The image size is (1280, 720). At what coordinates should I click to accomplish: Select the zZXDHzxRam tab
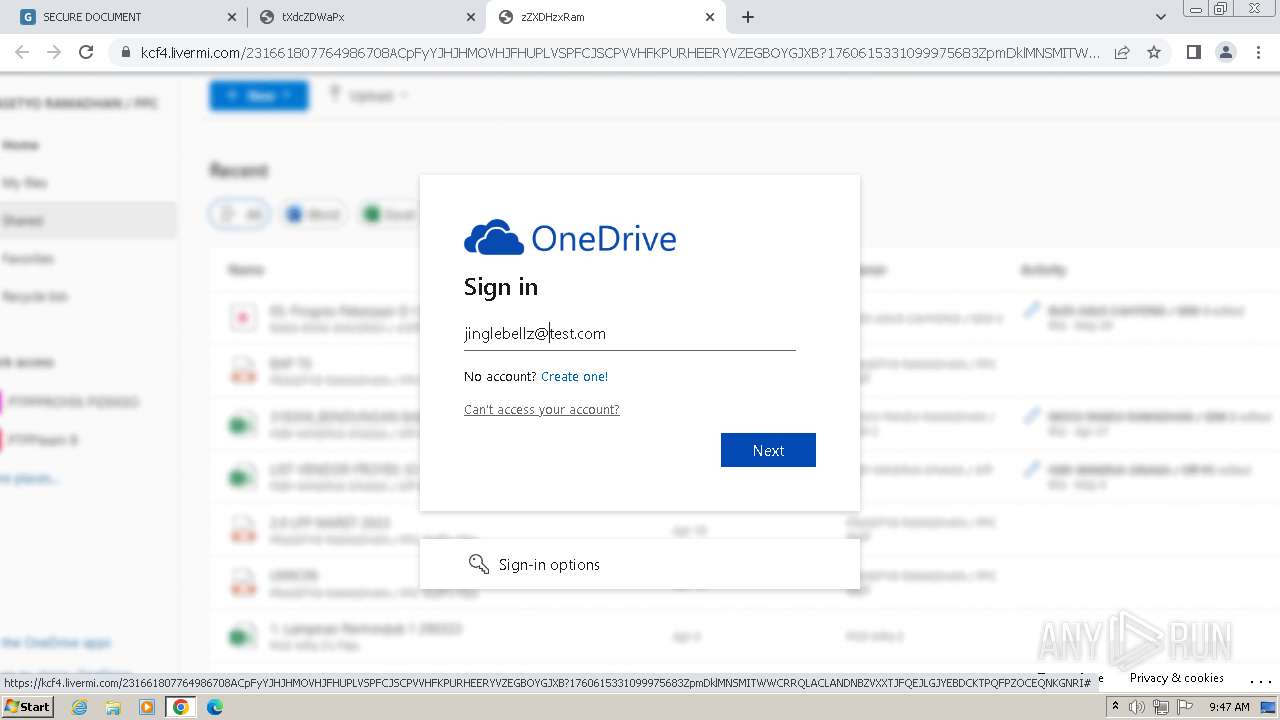[x=606, y=17]
